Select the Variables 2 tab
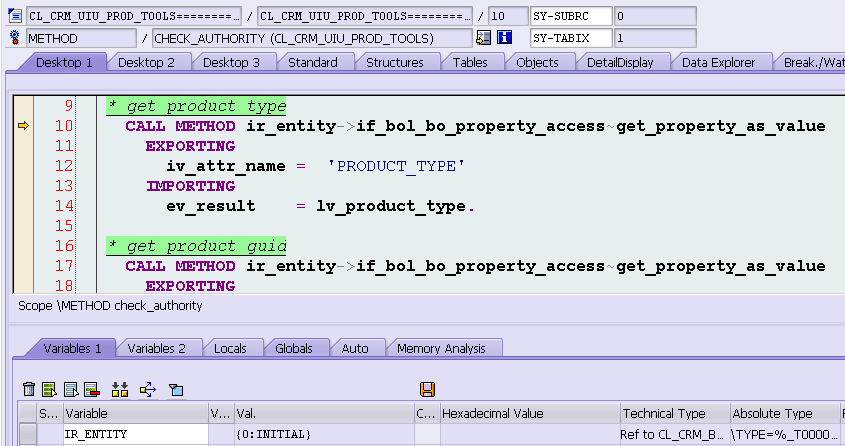 tap(156, 349)
